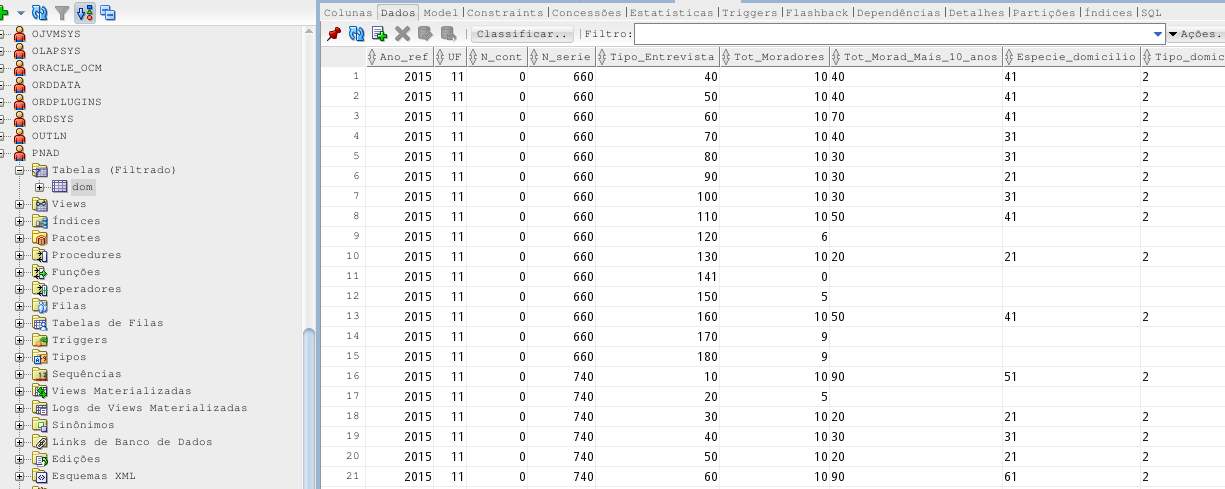Collapse all nodes in connections tree
Image resolution: width=1225 pixels, height=489 pixels.
pyautogui.click(x=106, y=13)
